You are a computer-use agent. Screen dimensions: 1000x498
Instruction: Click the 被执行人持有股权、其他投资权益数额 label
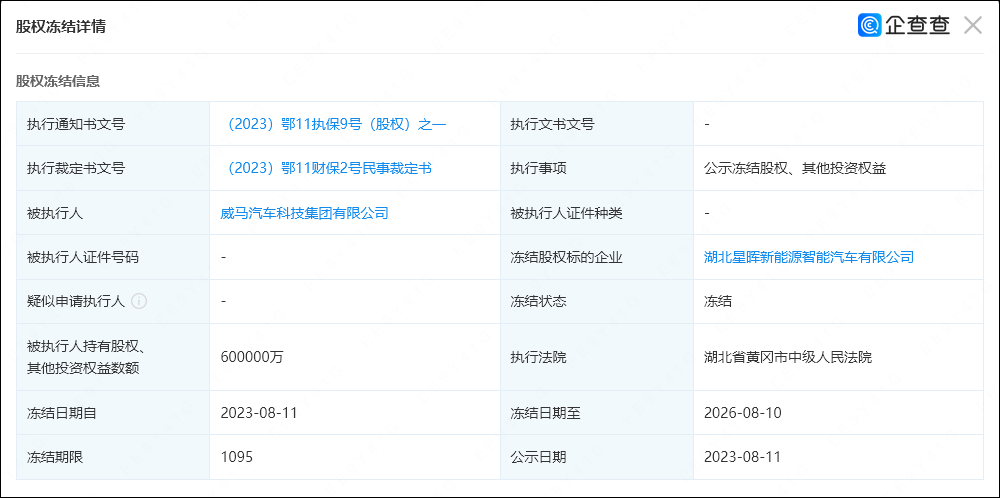point(88,357)
